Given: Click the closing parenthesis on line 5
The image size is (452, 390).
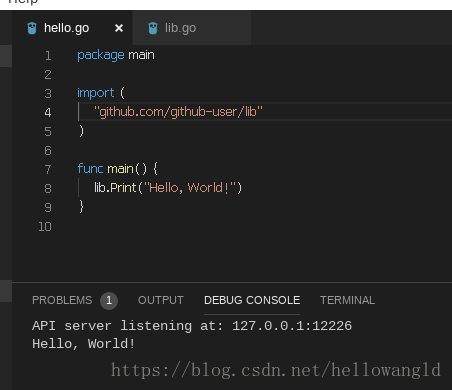Looking at the screenshot, I should (x=81, y=131).
